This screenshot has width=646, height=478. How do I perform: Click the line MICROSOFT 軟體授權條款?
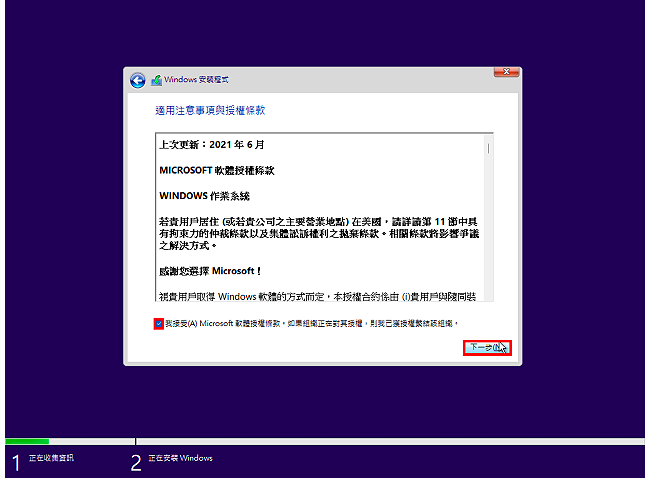coord(217,171)
